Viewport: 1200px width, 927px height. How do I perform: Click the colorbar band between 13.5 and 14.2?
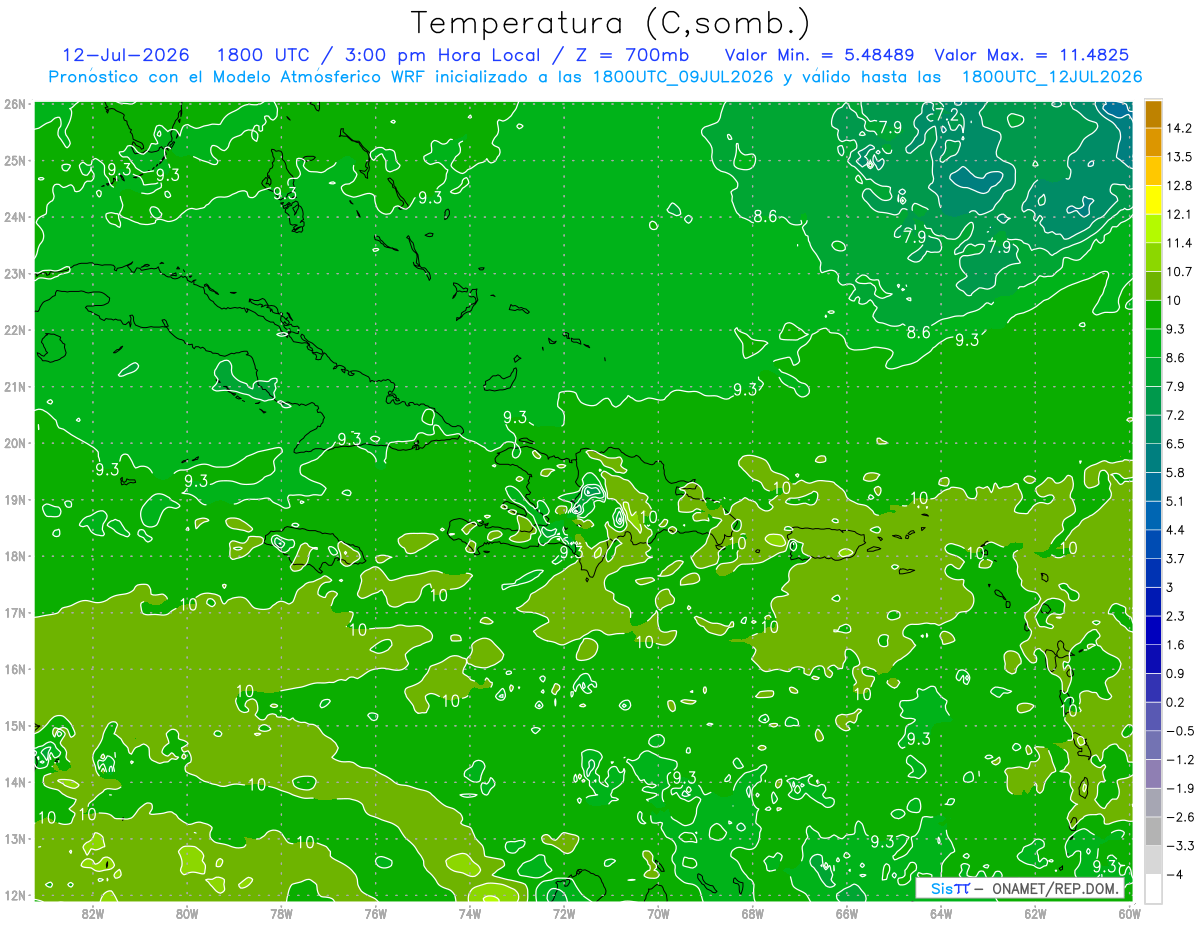(1154, 142)
